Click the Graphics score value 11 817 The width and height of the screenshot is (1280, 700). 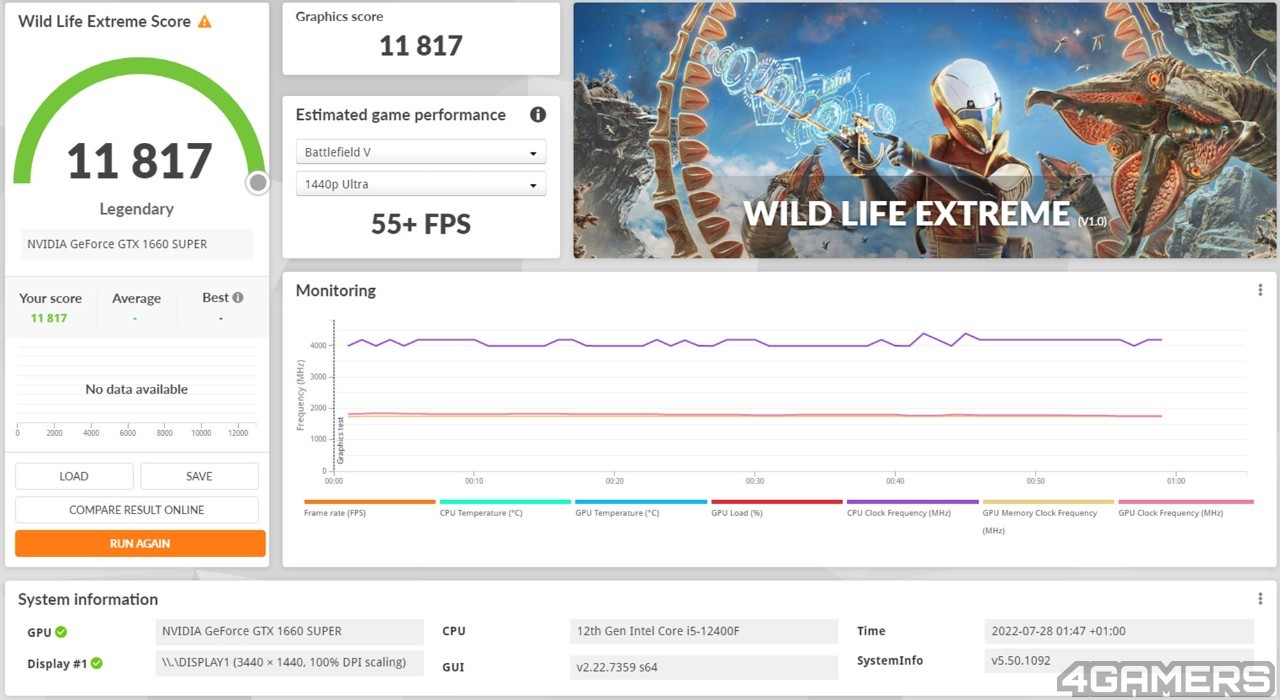click(421, 46)
